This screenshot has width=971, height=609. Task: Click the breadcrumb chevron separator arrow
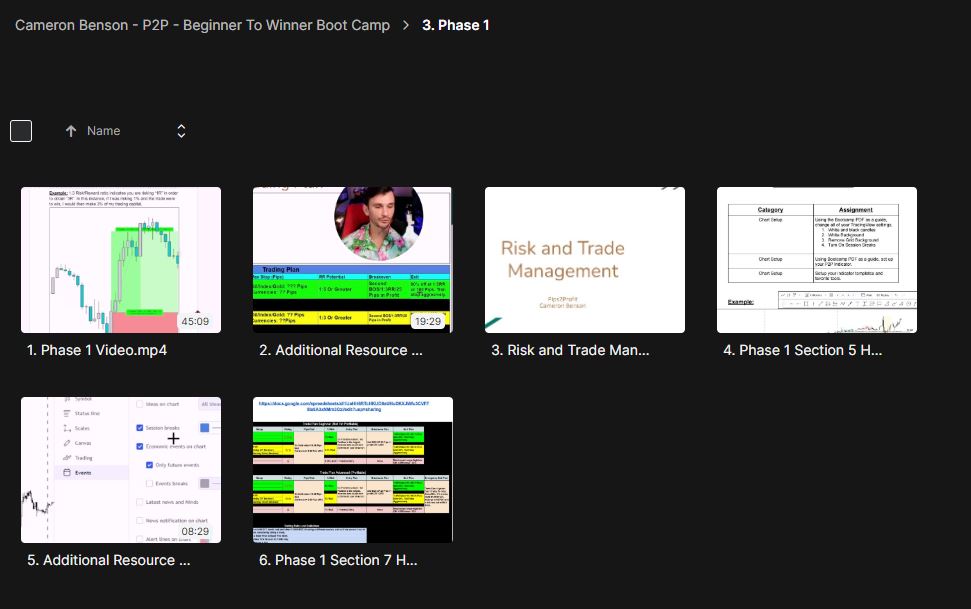pos(406,25)
